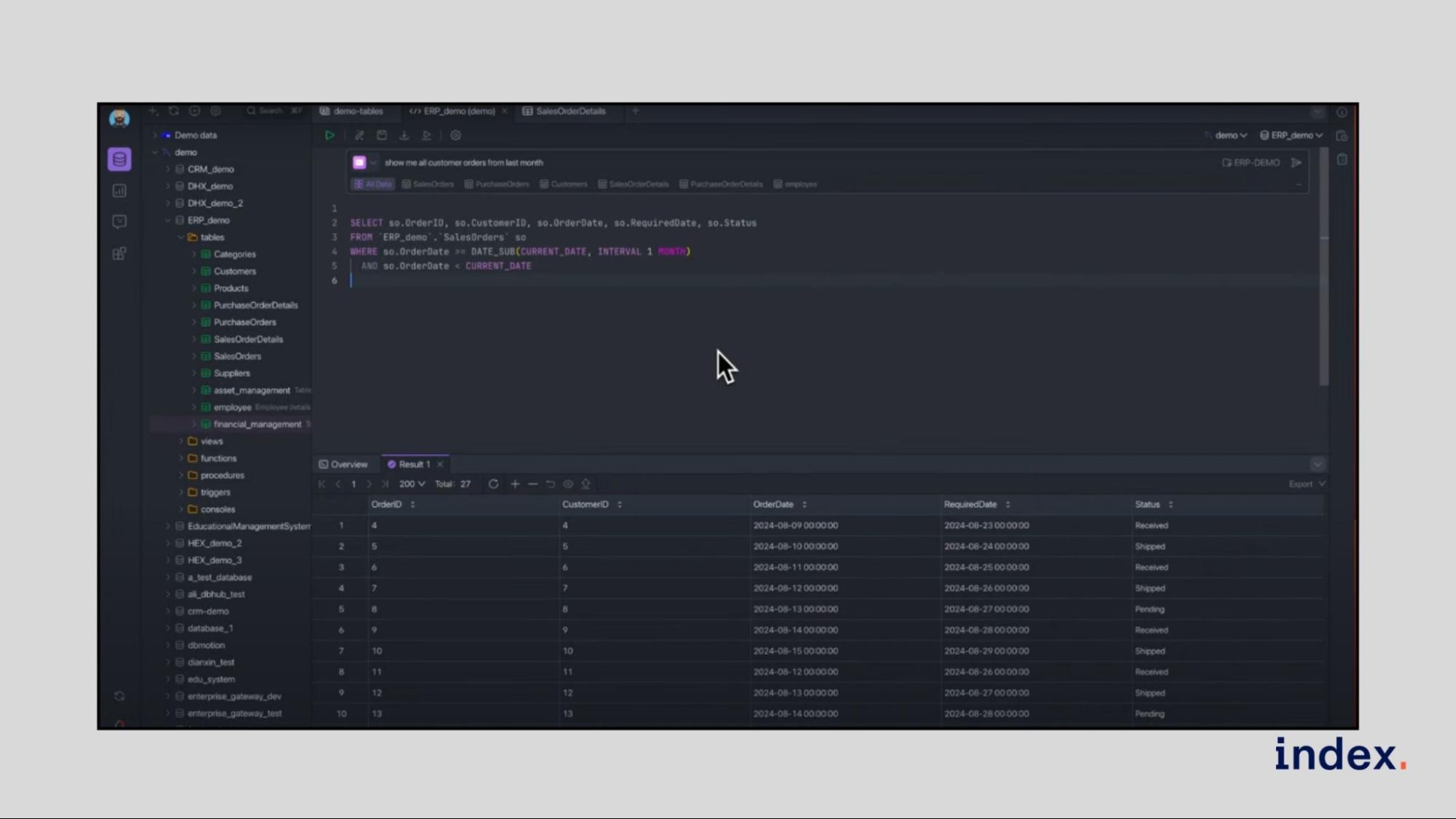Expand the views folder in tree
The width and height of the screenshot is (1456, 819).
tap(211, 441)
